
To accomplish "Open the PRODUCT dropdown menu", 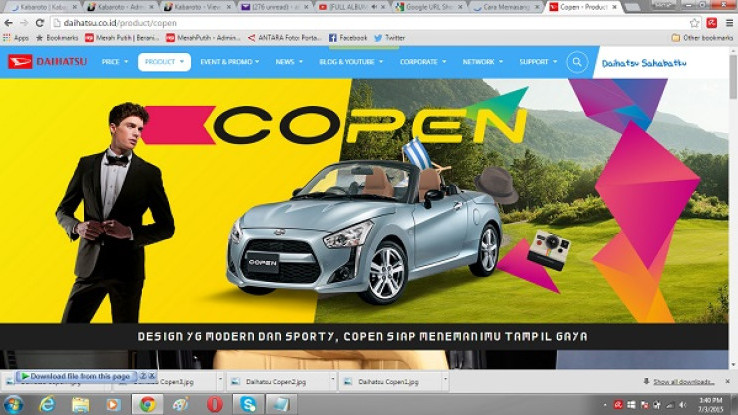I will (x=164, y=62).
